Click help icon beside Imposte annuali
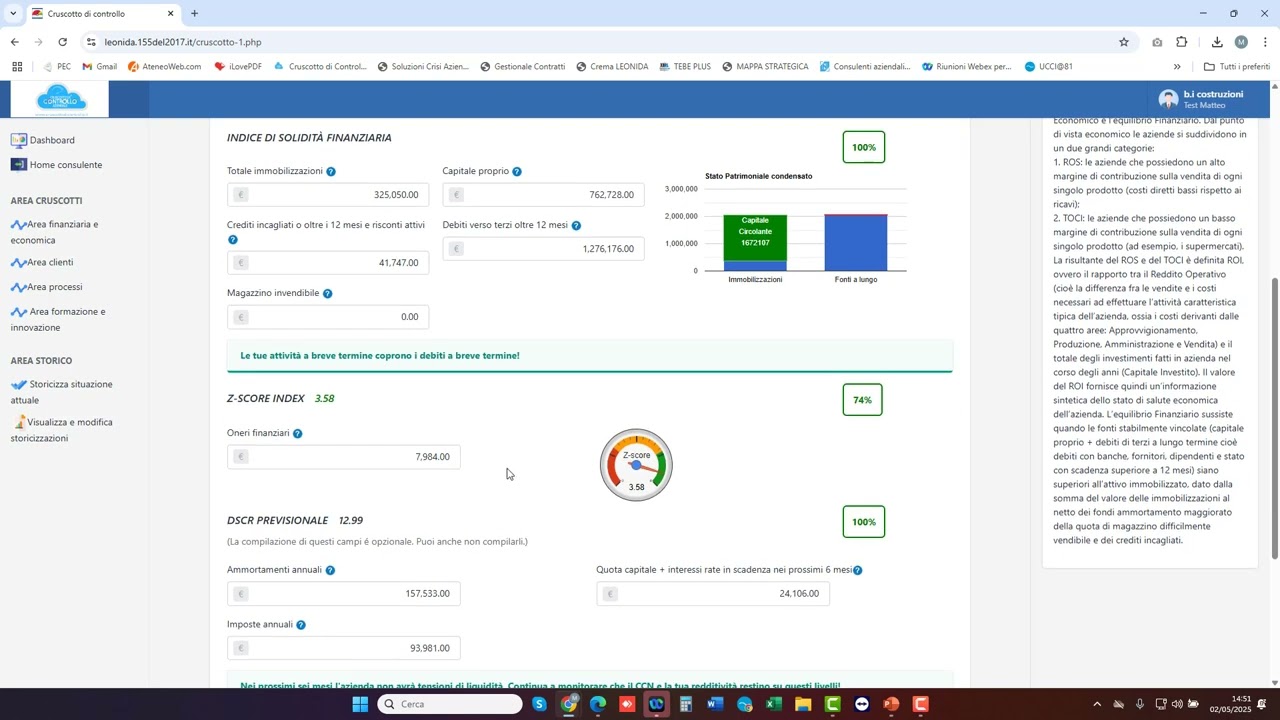Screen dimensions: 1280x720 point(301,625)
